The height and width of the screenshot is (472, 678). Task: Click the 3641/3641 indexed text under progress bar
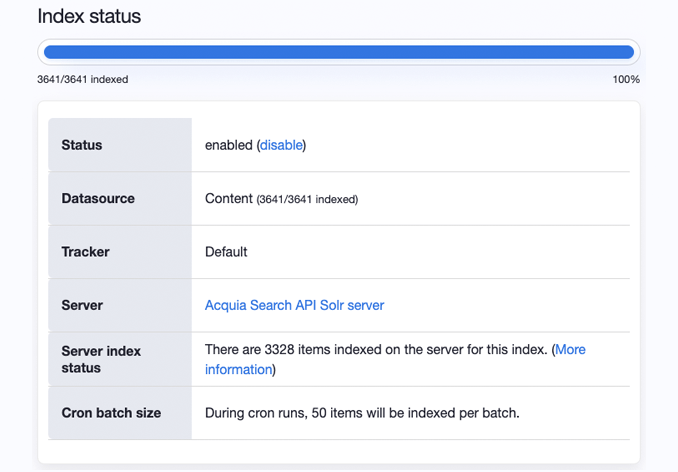tap(82, 79)
